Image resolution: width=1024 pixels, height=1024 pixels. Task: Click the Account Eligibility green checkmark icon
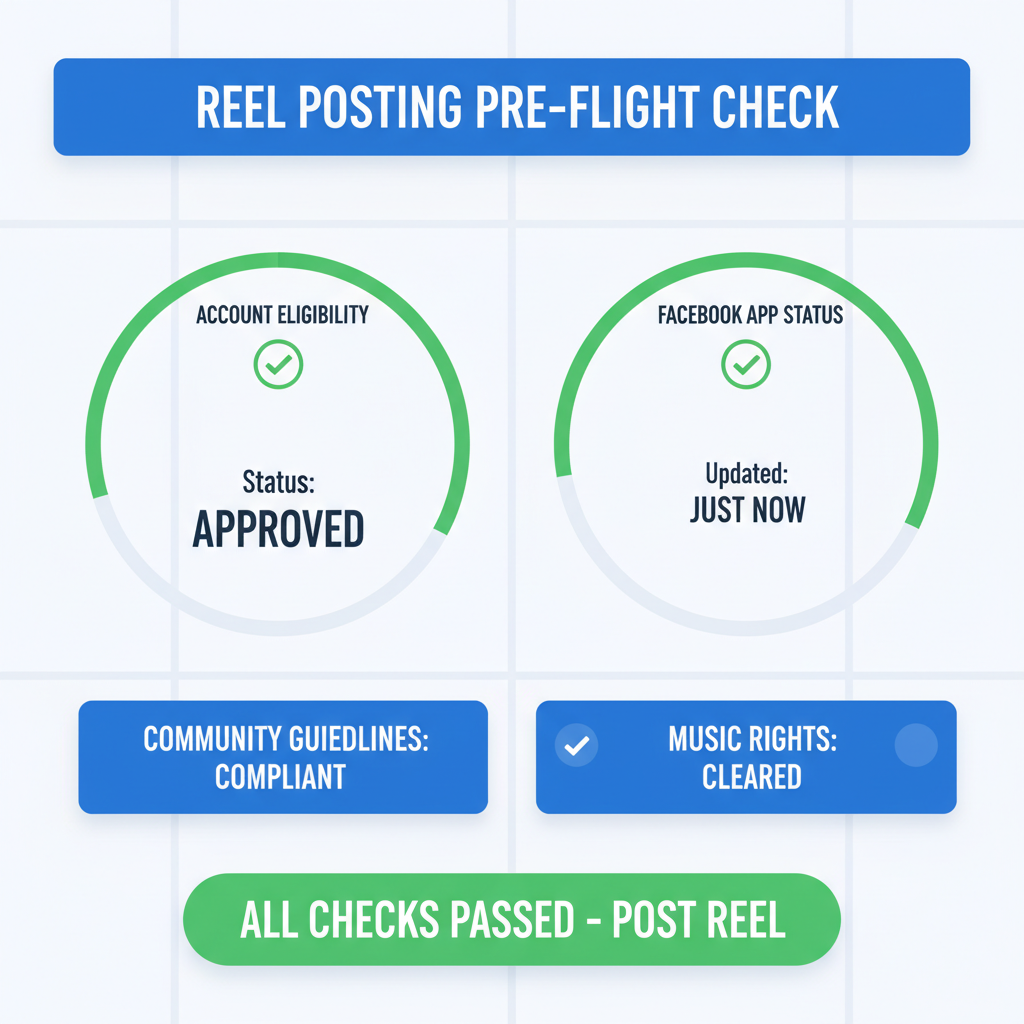pos(278,364)
